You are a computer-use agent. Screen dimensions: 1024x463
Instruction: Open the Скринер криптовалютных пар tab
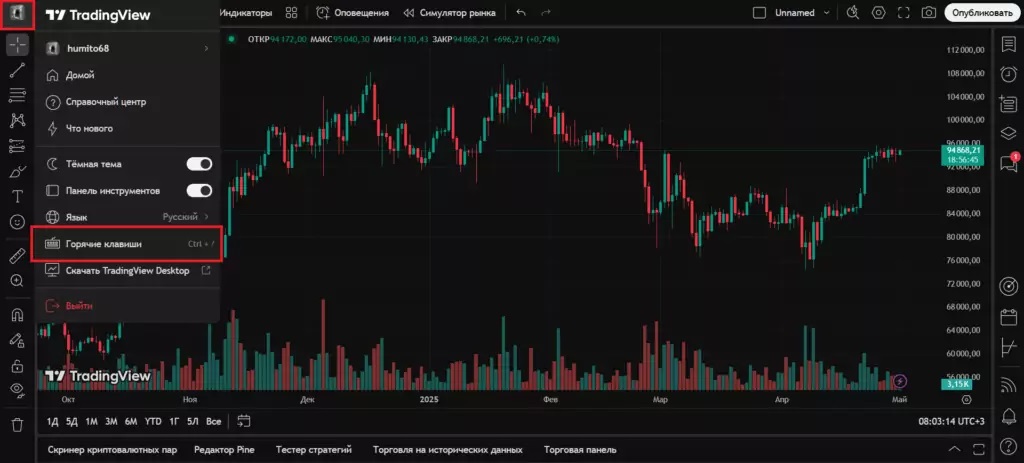[112, 449]
